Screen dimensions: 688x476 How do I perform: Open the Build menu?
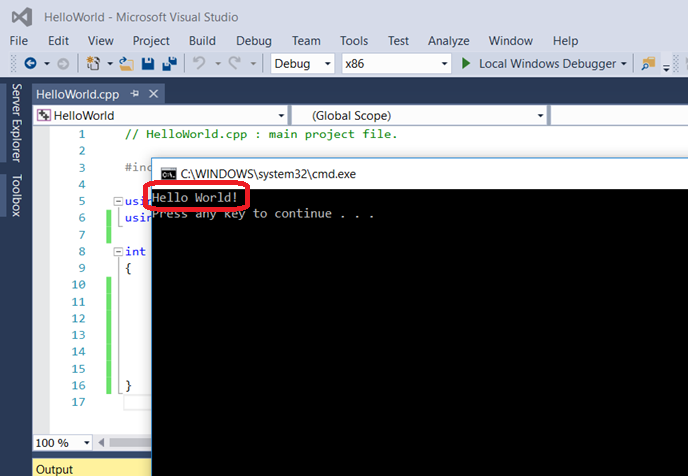click(x=202, y=41)
